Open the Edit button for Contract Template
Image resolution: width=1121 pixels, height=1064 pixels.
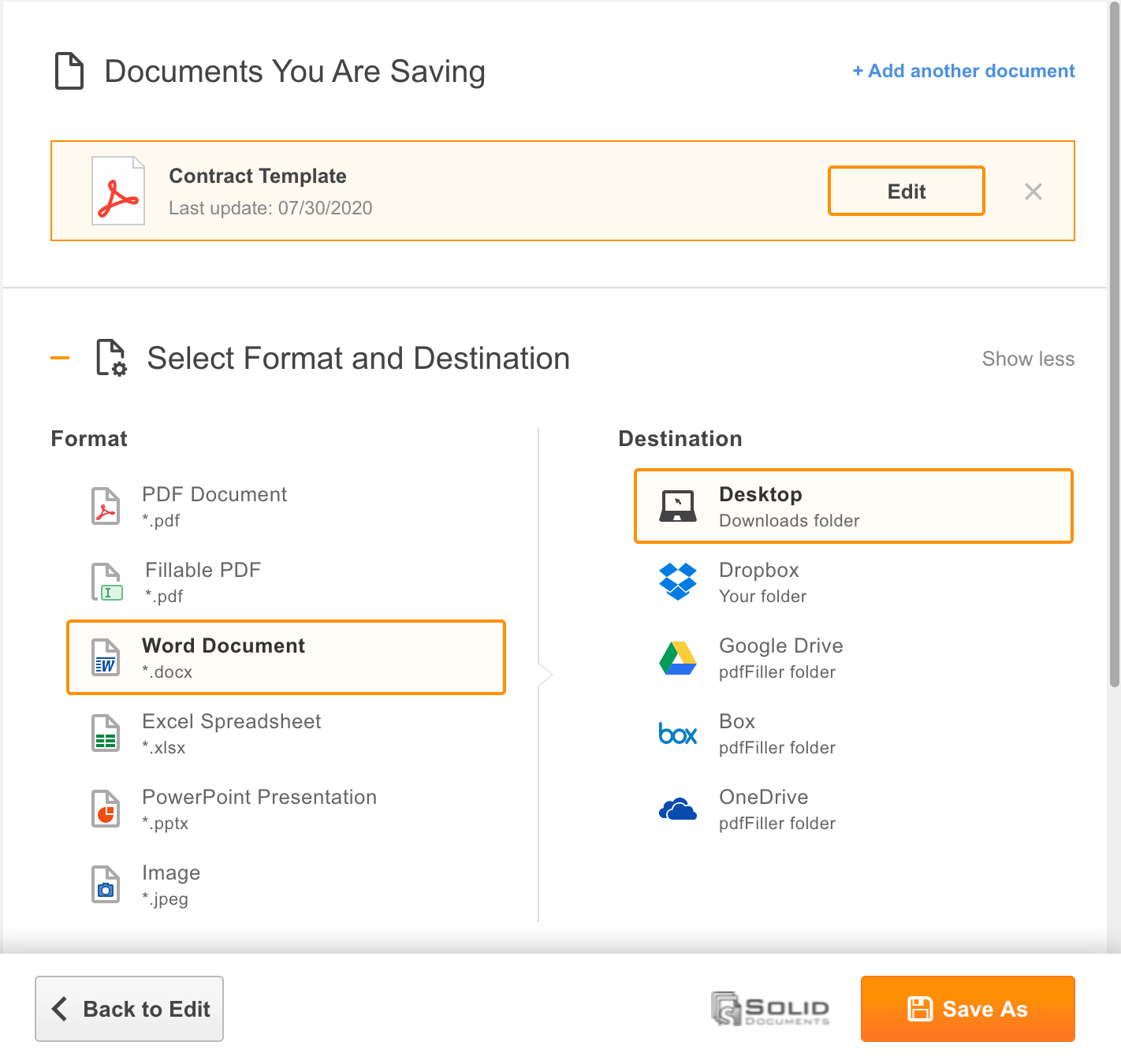[907, 191]
